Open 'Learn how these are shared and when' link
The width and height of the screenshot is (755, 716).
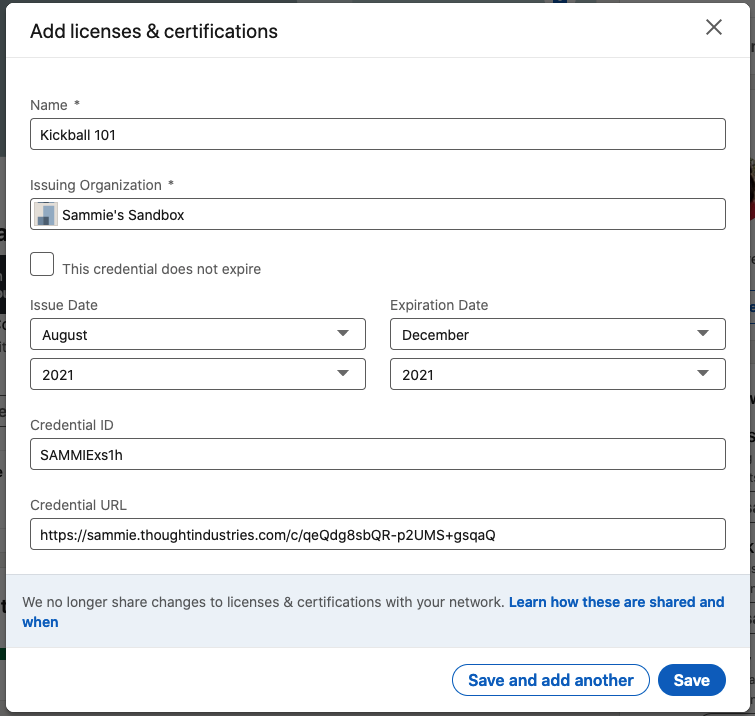tap(616, 602)
